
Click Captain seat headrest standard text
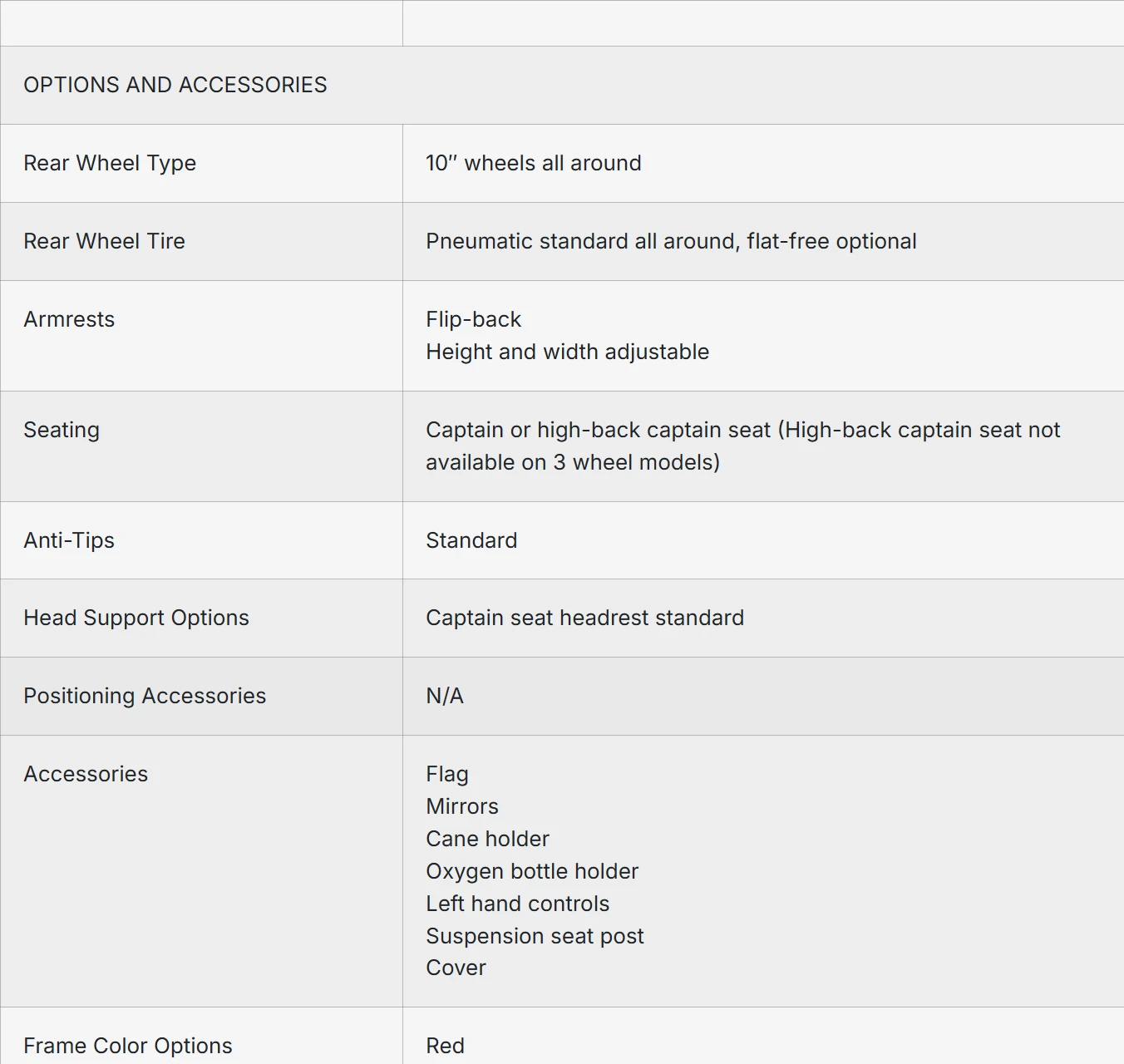pos(585,618)
